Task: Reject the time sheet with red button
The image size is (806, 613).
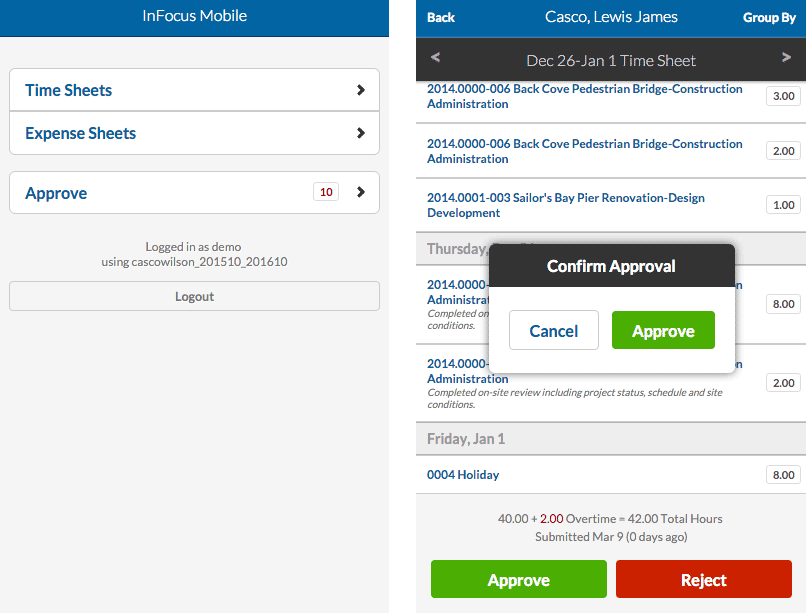Action: 704,579
